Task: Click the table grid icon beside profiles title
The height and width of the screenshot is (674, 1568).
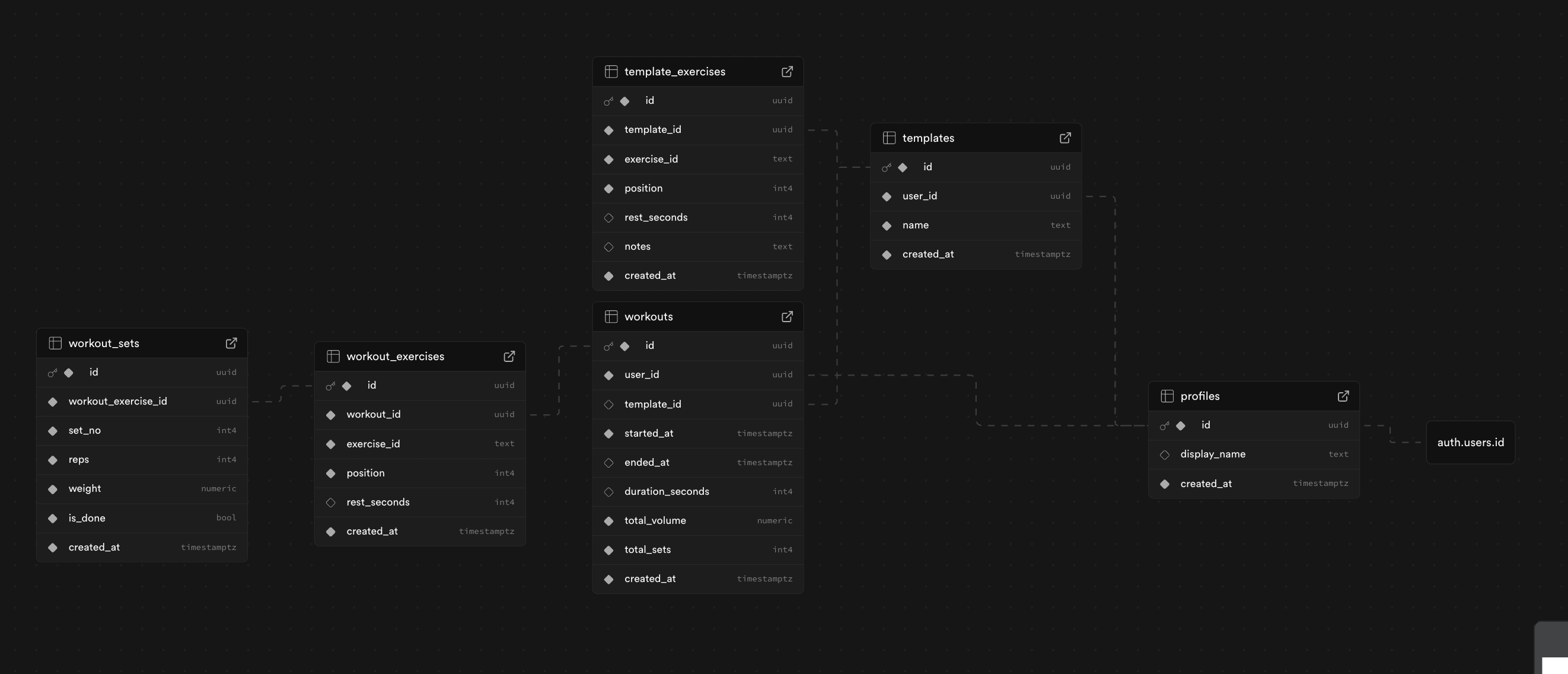Action: 1167,396
